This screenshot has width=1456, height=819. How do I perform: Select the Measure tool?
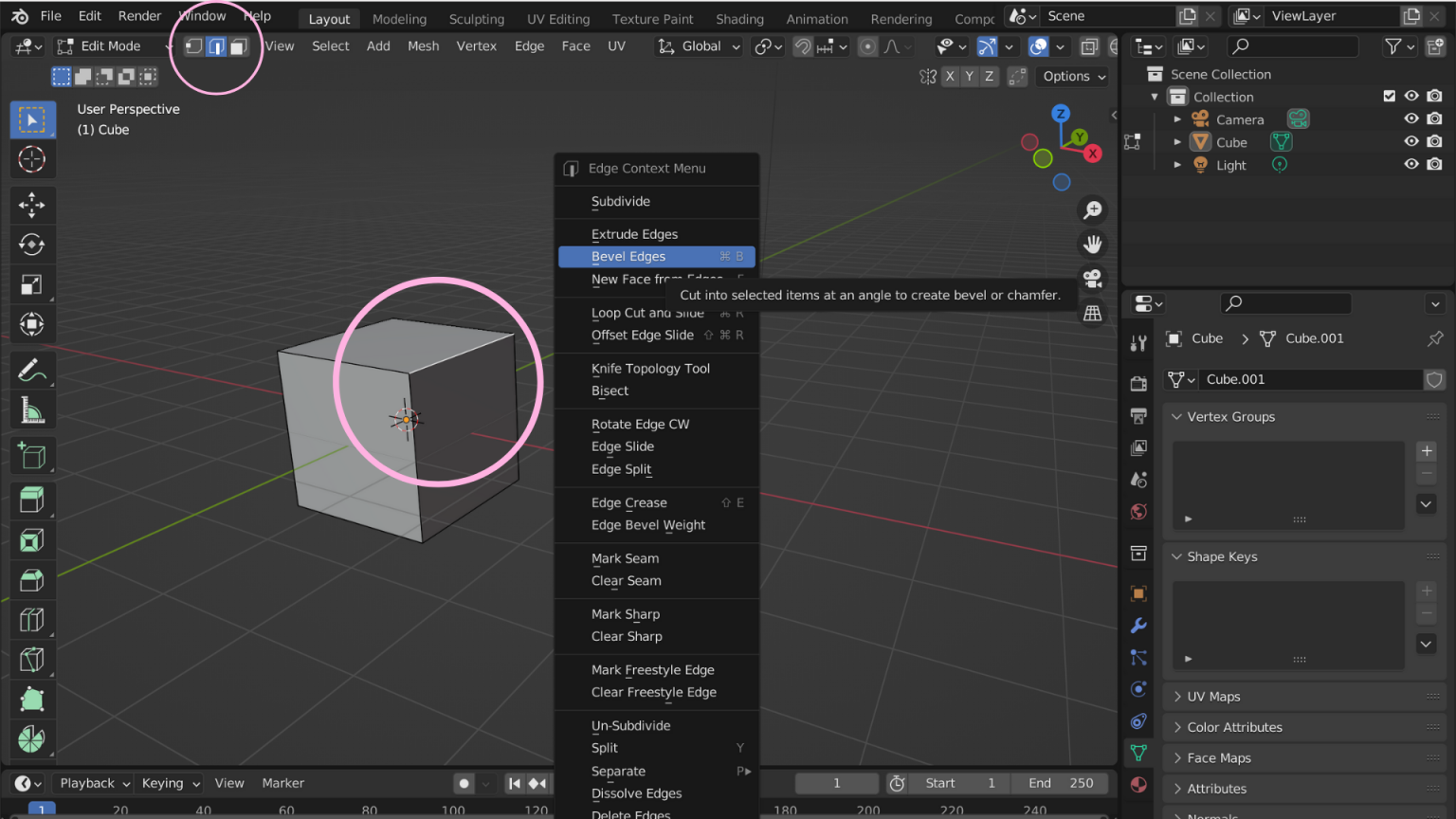click(x=32, y=409)
